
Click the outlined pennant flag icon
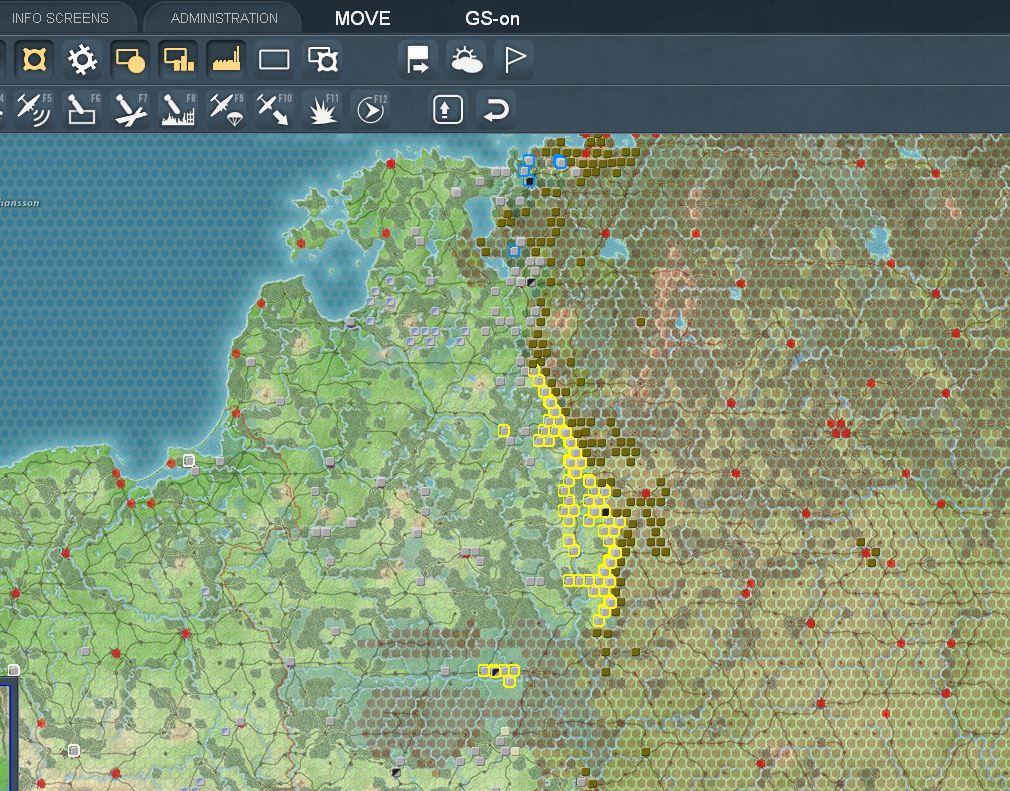(514, 60)
